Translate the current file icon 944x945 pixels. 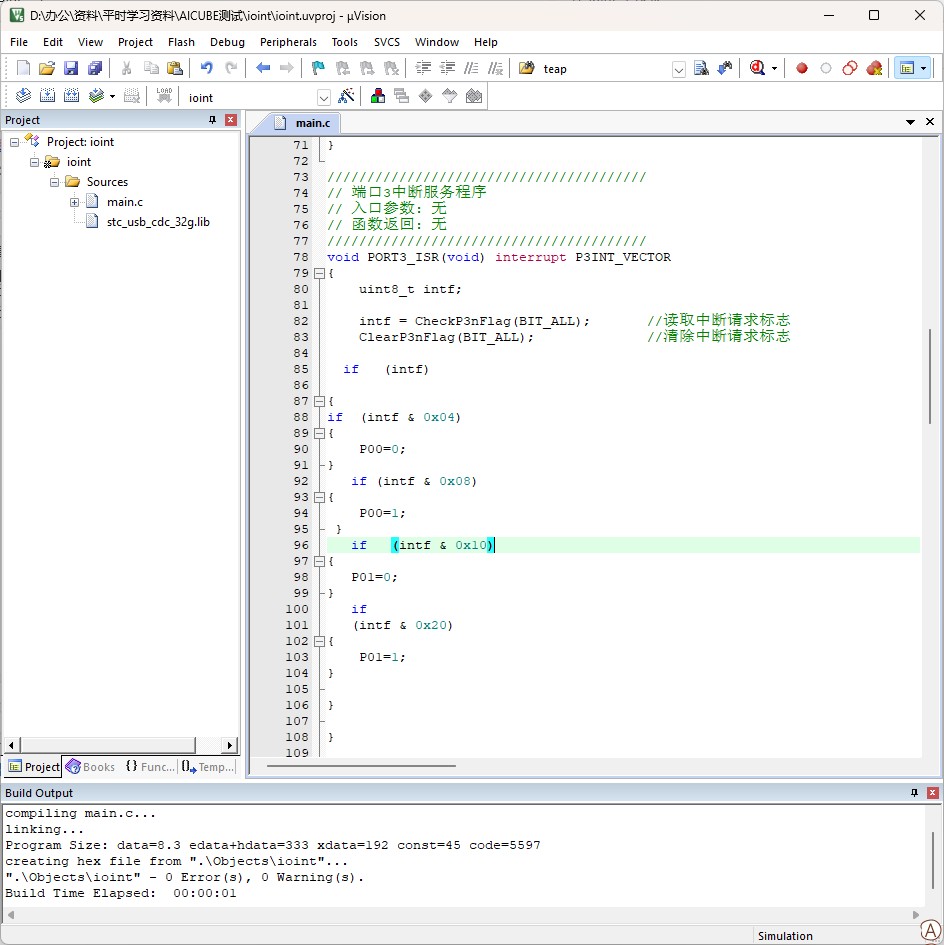24,96
